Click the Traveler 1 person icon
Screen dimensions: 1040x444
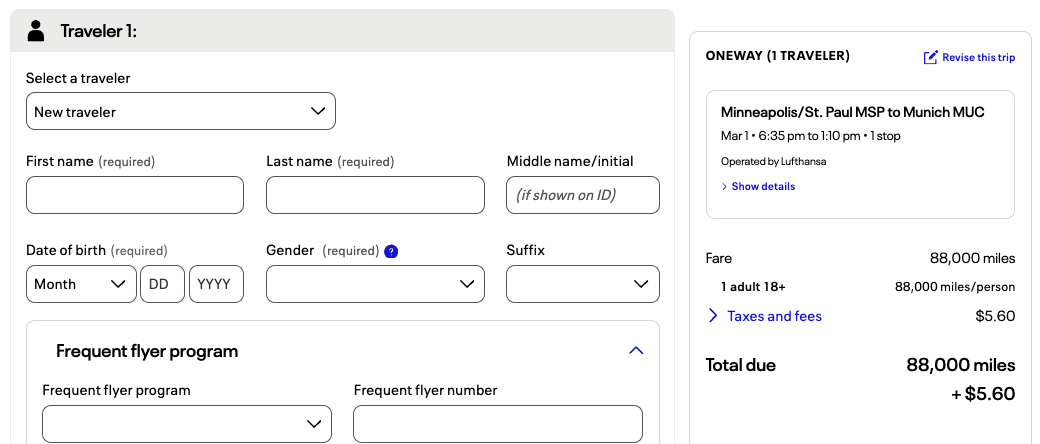[x=36, y=31]
